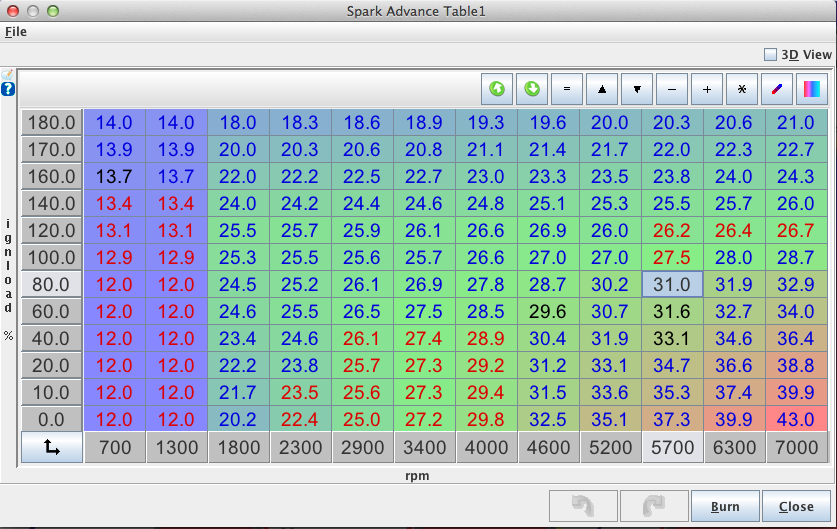
Task: Select the cell with value 43.0
Action: click(x=797, y=419)
